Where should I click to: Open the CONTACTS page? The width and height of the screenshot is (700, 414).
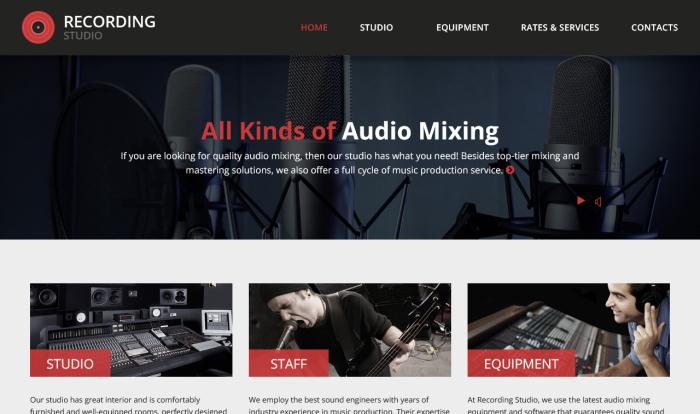pos(654,28)
